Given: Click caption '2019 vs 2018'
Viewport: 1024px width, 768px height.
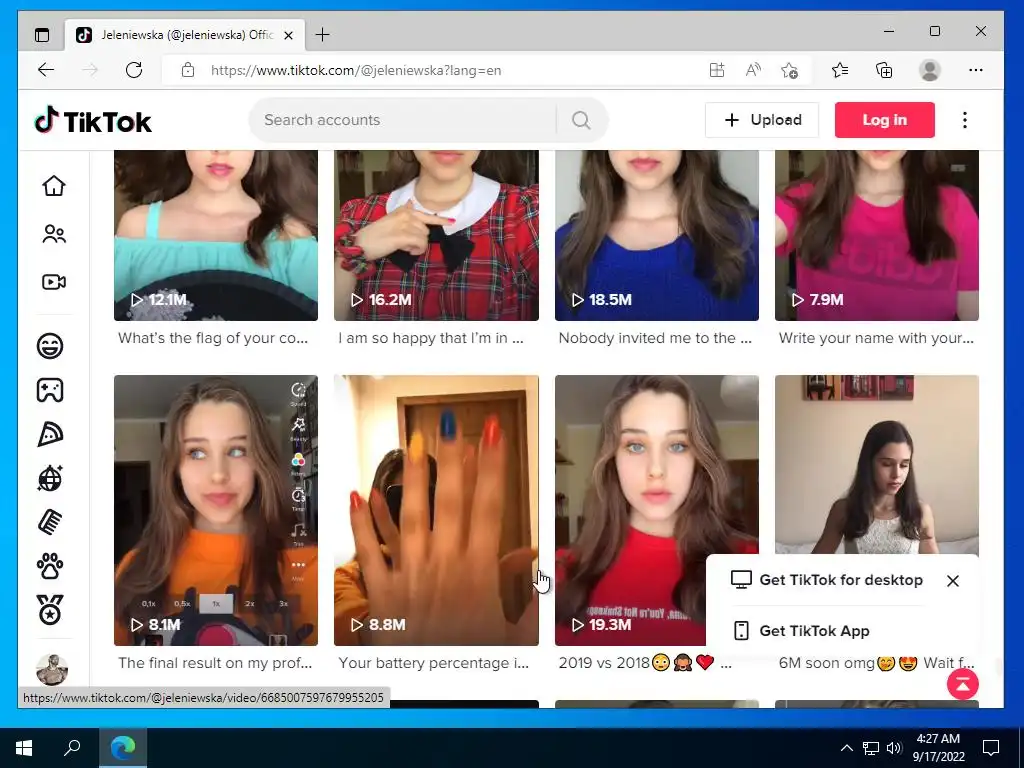Looking at the screenshot, I should pos(604,663).
